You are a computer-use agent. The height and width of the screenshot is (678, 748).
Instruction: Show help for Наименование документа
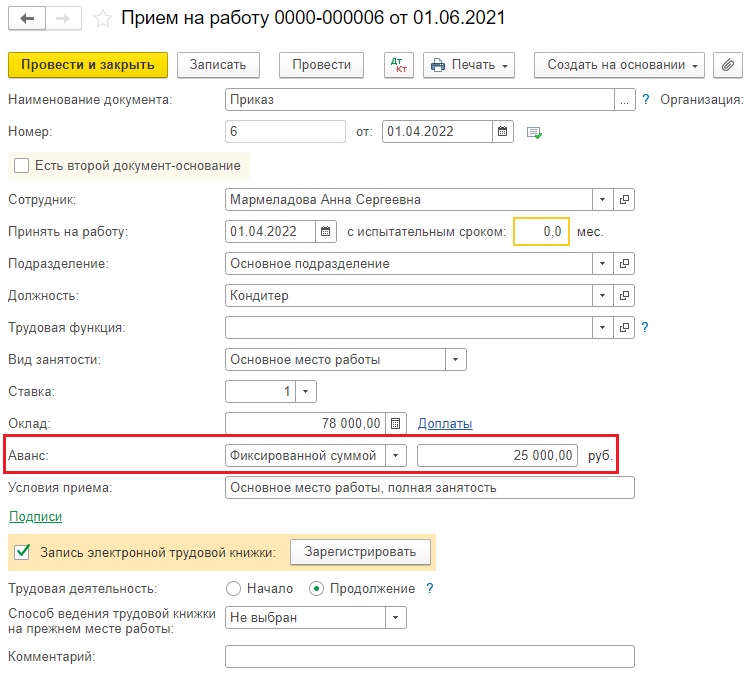[645, 99]
